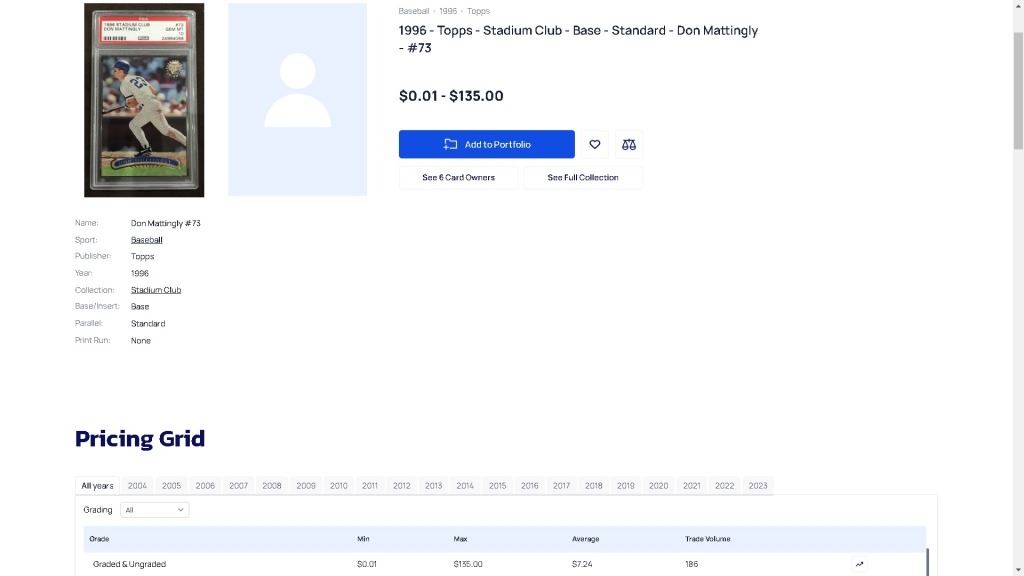Open See Full Collection
This screenshot has width=1024, height=576.
tap(583, 177)
